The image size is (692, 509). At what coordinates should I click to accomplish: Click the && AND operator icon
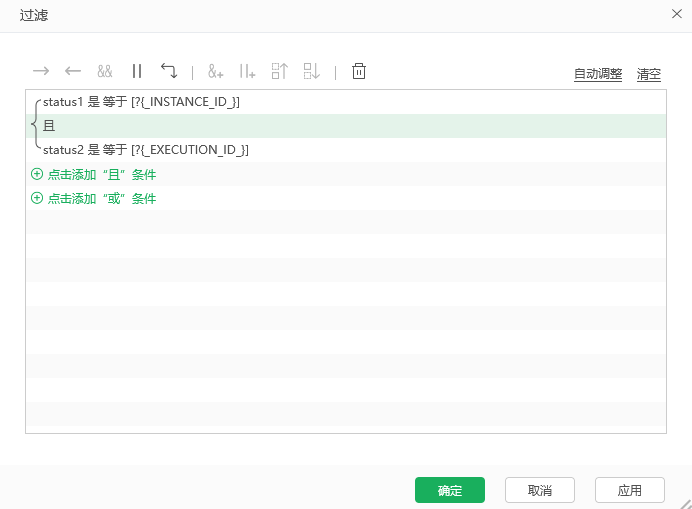point(105,71)
